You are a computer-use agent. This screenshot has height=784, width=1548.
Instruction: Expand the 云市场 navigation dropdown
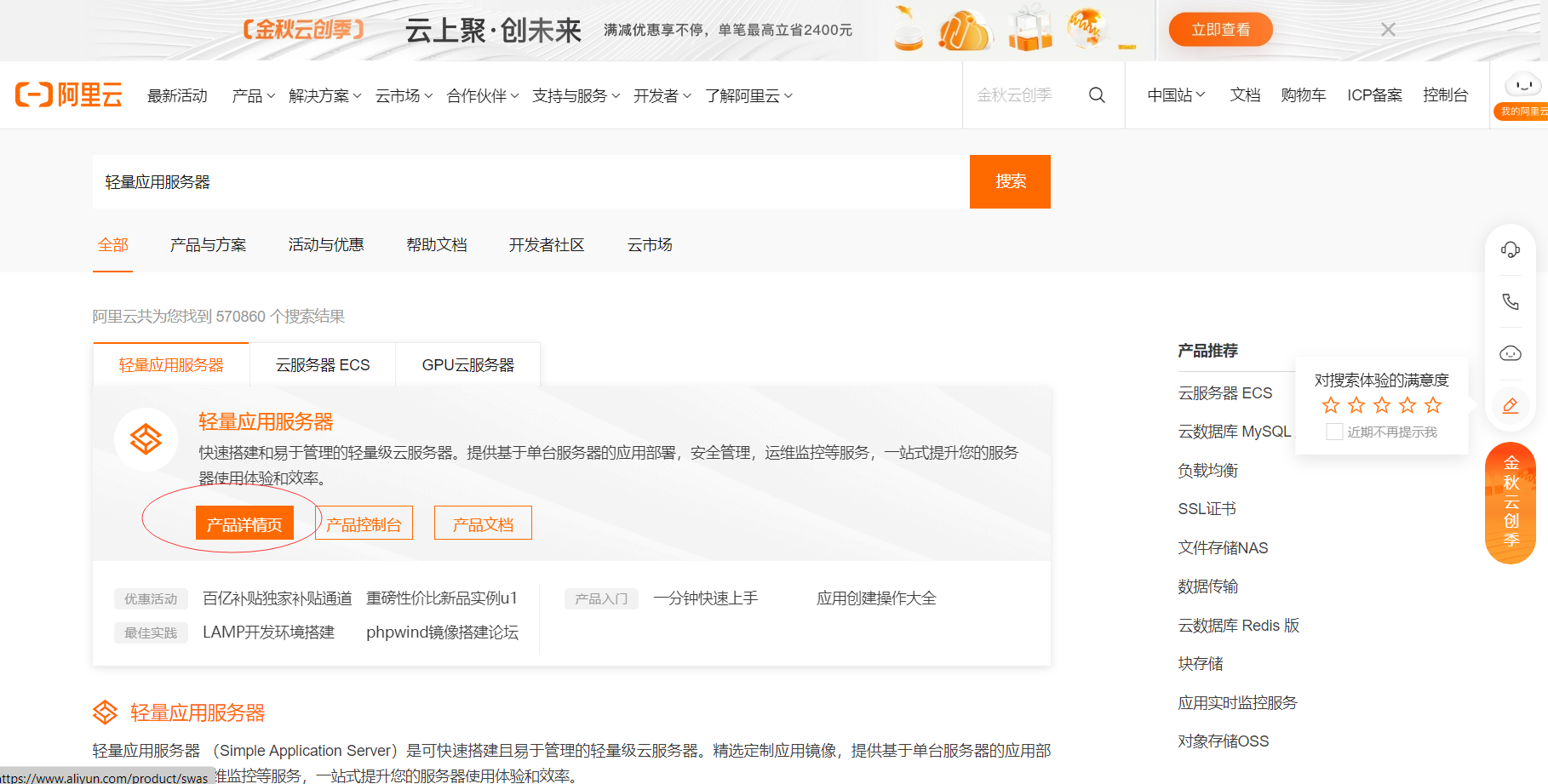404,96
